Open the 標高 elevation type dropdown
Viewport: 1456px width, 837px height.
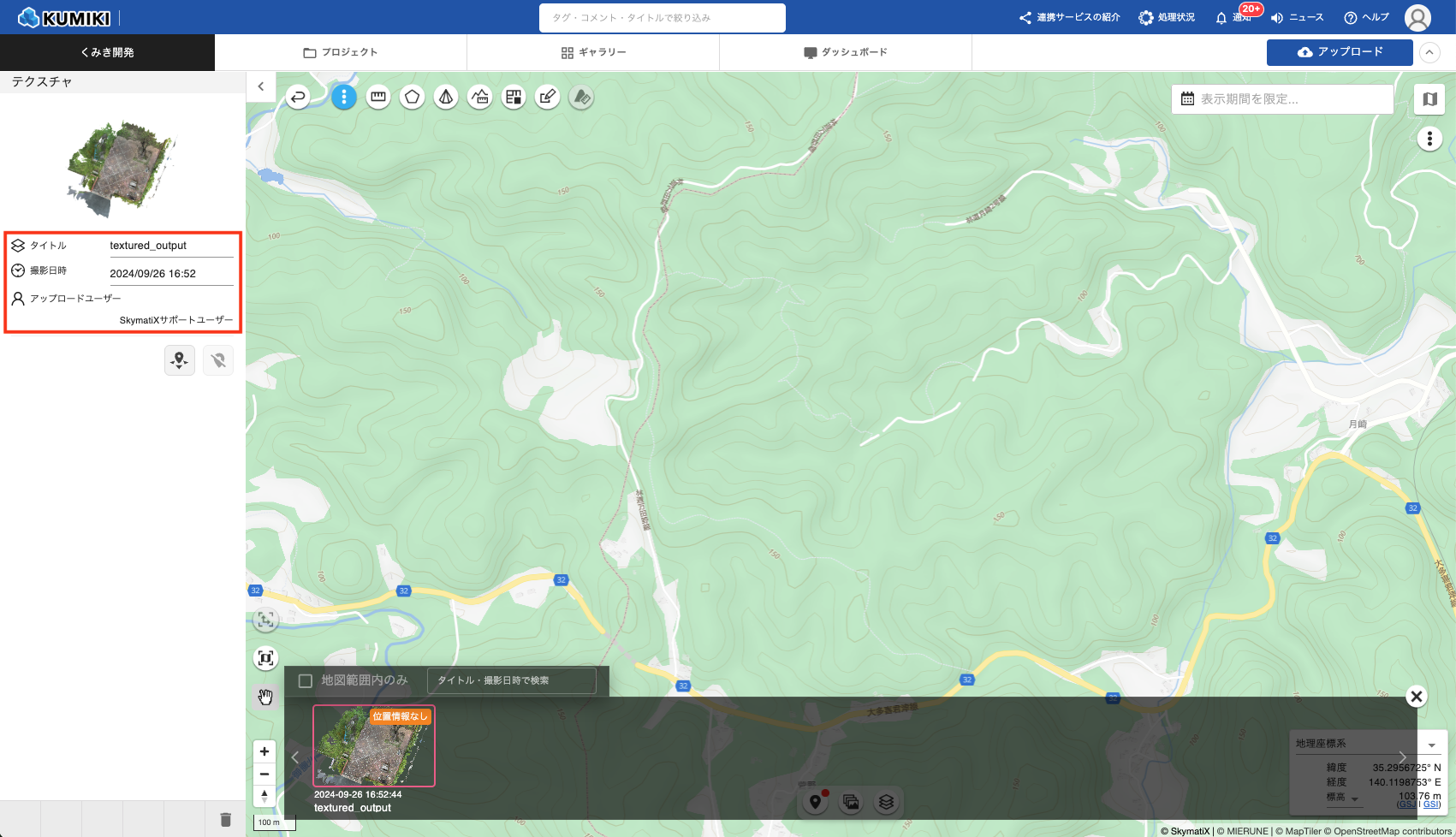click(1342, 798)
